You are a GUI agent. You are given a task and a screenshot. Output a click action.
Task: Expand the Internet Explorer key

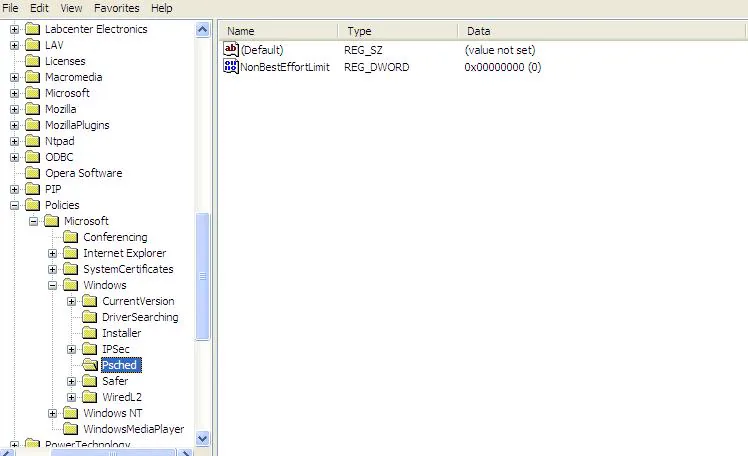click(52, 253)
